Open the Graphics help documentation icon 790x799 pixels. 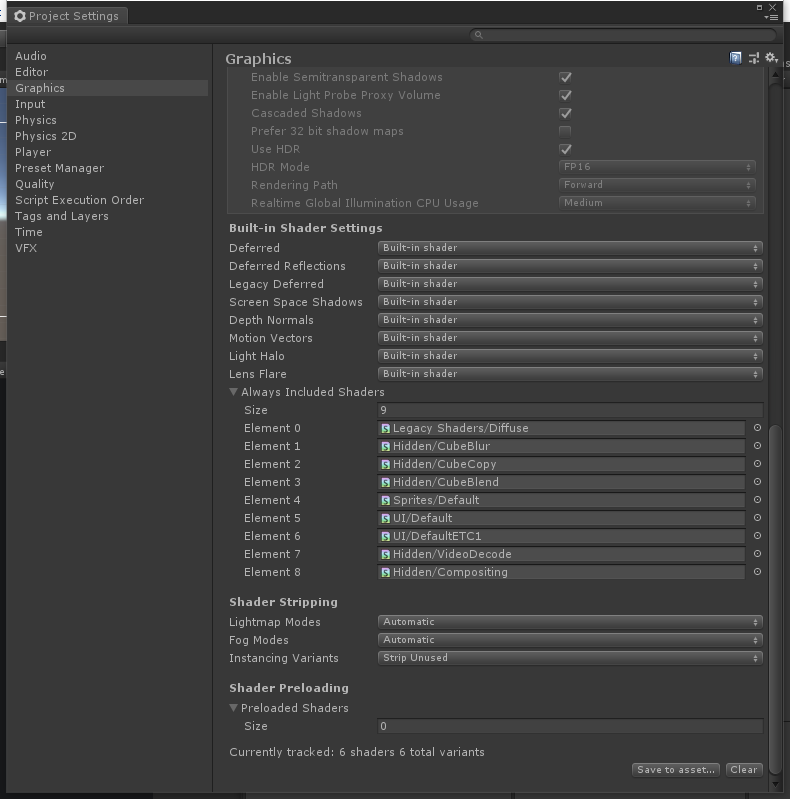tap(735, 58)
